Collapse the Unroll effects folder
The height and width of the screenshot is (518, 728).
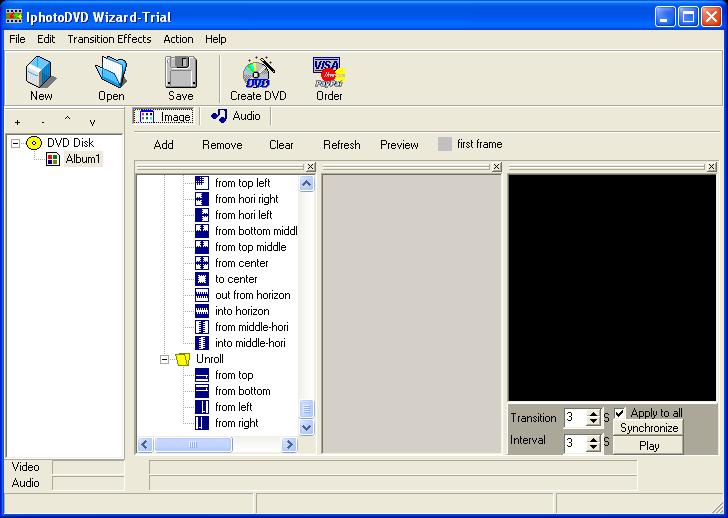(x=166, y=359)
